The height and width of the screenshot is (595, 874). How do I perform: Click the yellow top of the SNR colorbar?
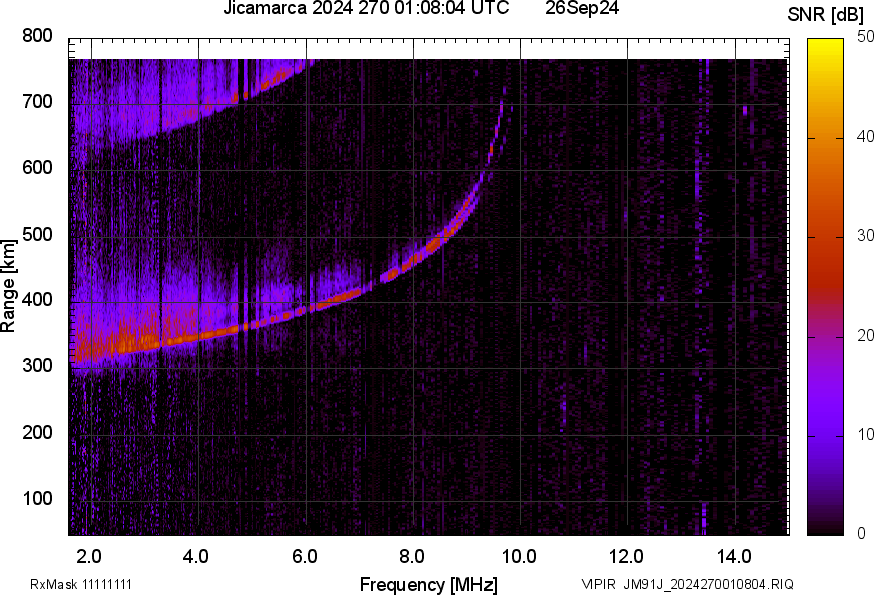tap(826, 44)
